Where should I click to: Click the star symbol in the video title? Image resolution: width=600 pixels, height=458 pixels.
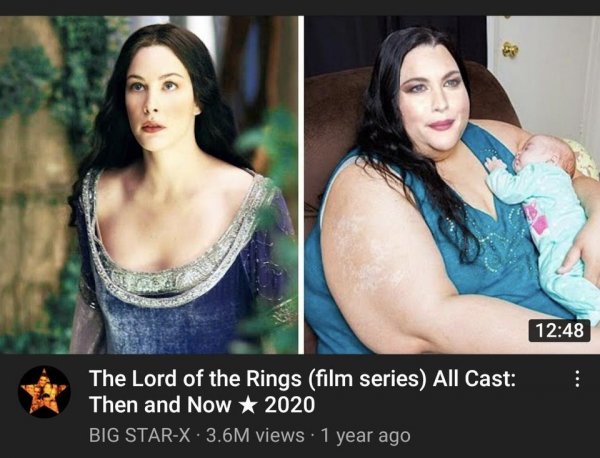point(248,405)
